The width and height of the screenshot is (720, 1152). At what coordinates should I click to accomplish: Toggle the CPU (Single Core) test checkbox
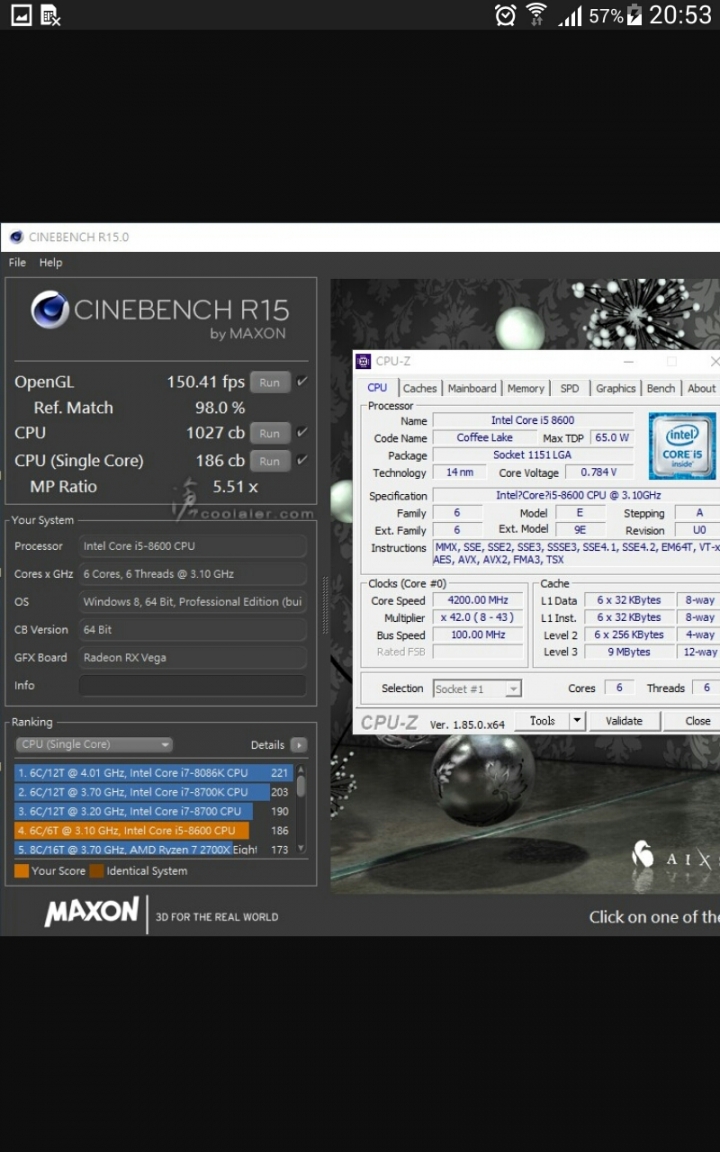[x=302, y=460]
